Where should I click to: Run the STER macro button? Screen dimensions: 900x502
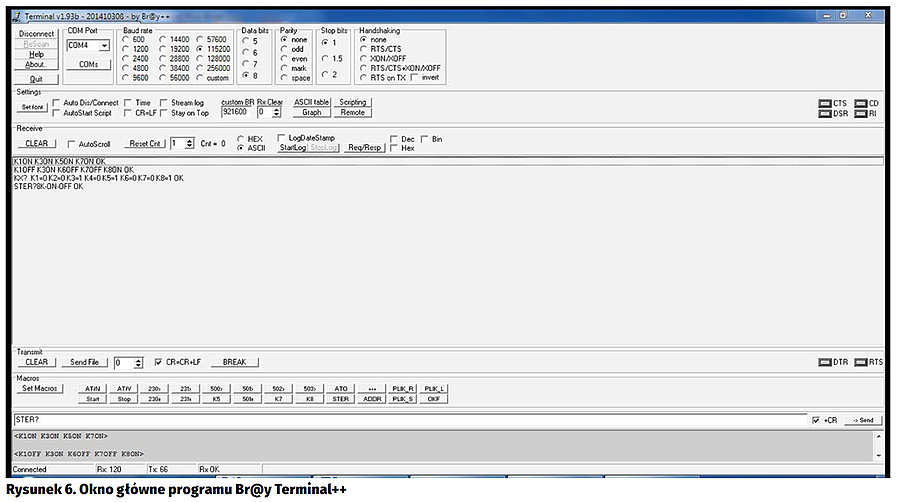point(341,399)
